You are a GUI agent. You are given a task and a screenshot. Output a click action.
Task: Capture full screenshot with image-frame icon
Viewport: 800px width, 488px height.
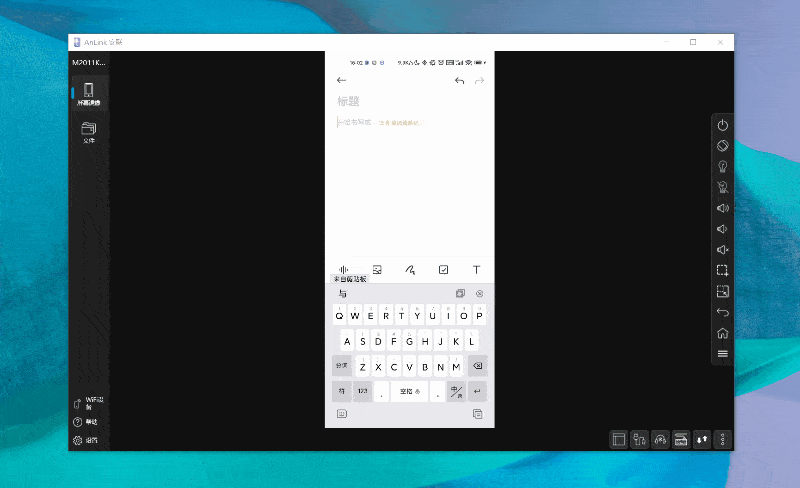coord(722,291)
